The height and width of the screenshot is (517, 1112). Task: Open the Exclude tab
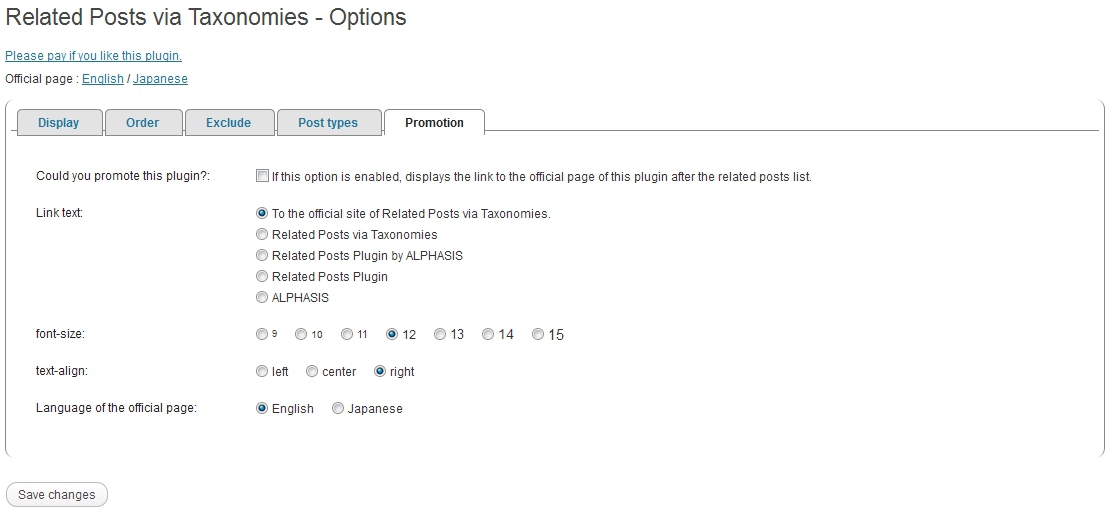[x=228, y=123]
